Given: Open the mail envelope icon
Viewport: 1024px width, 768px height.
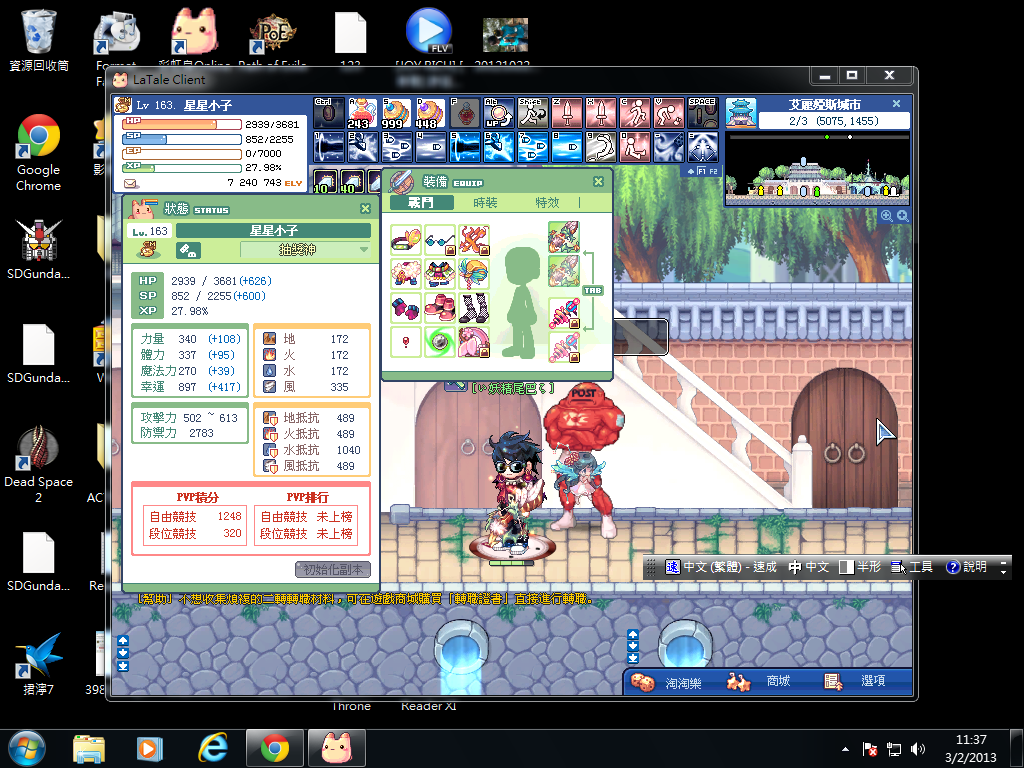Looking at the screenshot, I should [x=131, y=184].
